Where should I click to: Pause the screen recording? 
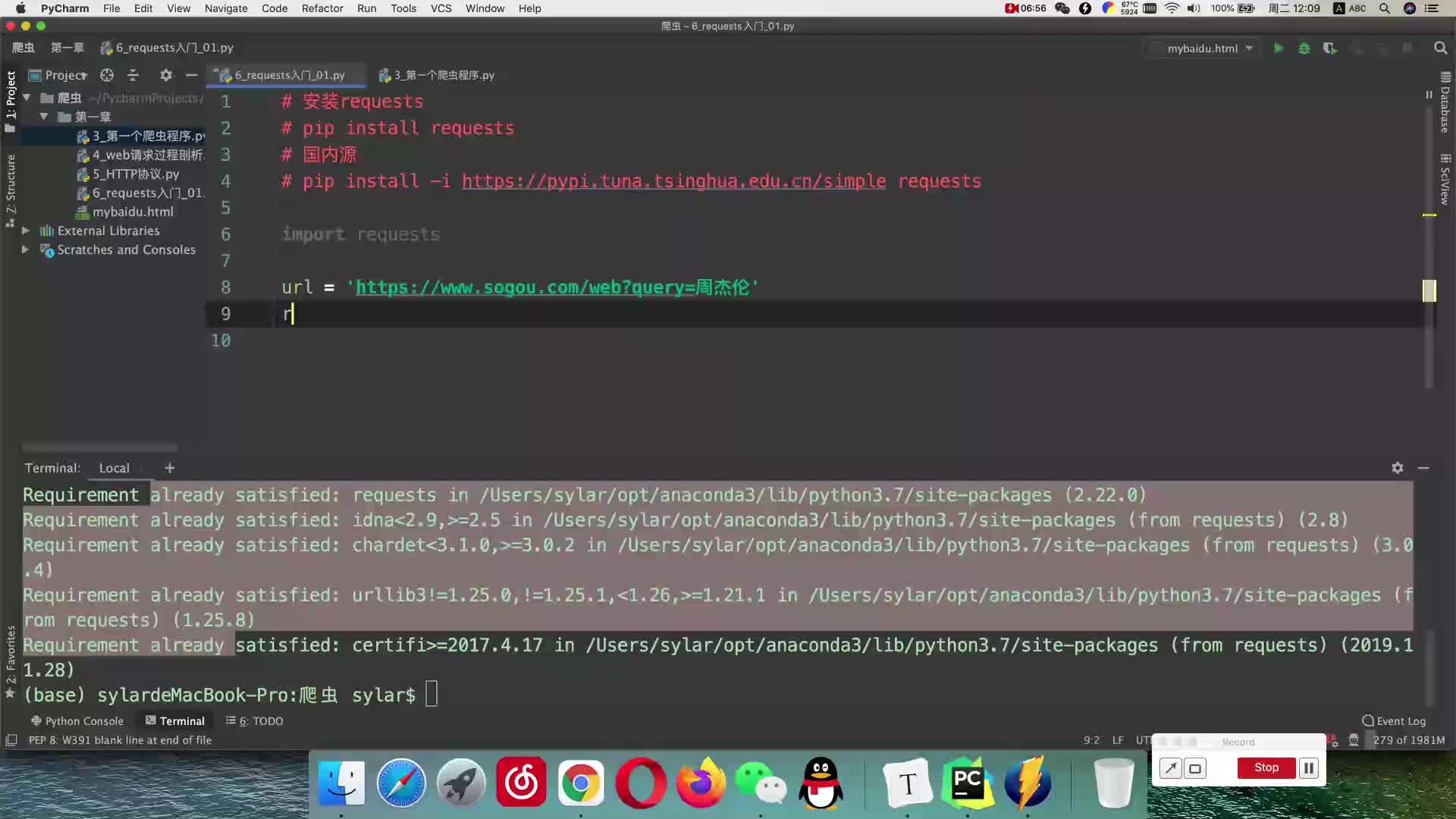1309,768
